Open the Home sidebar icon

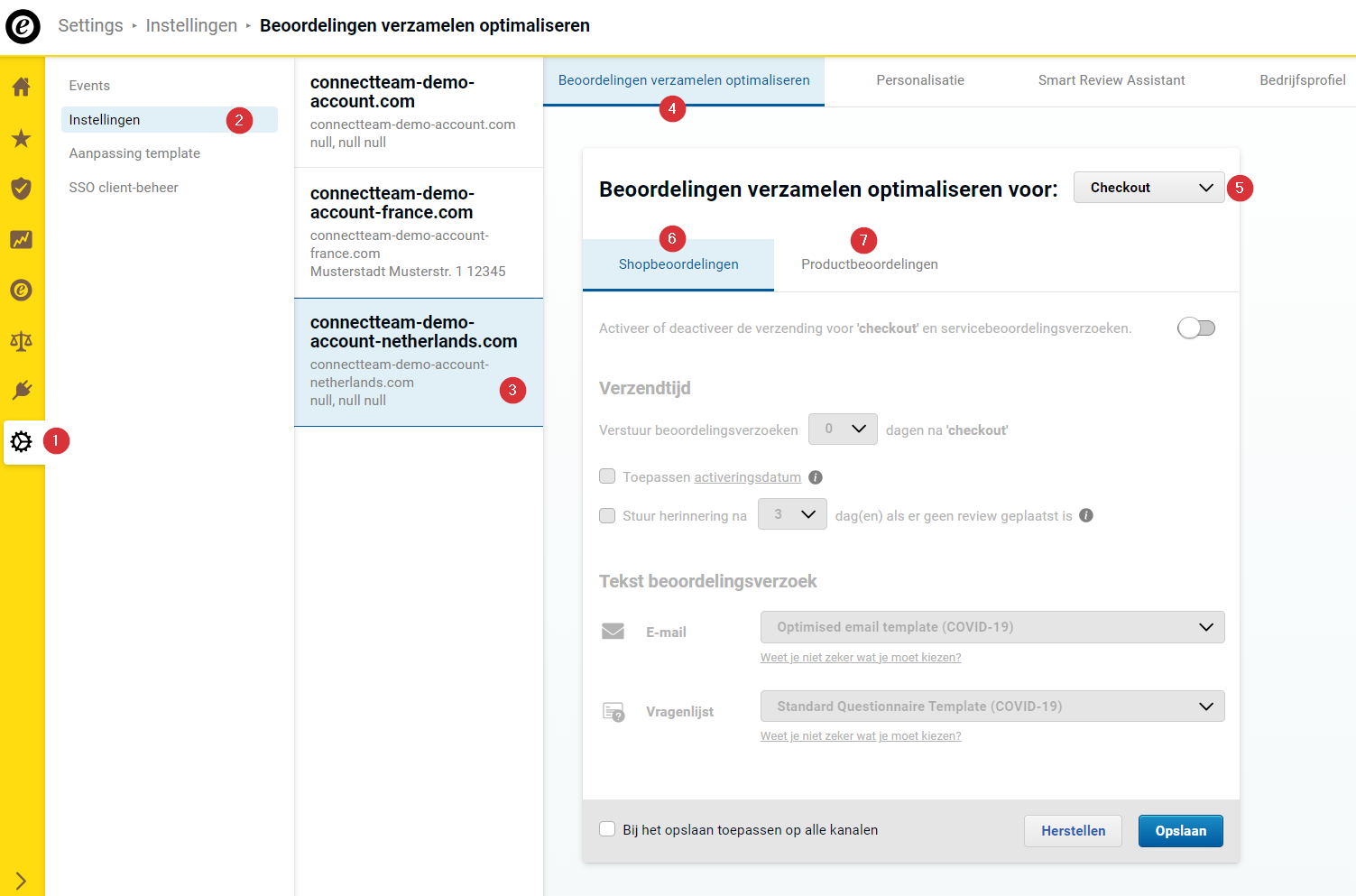tap(21, 87)
